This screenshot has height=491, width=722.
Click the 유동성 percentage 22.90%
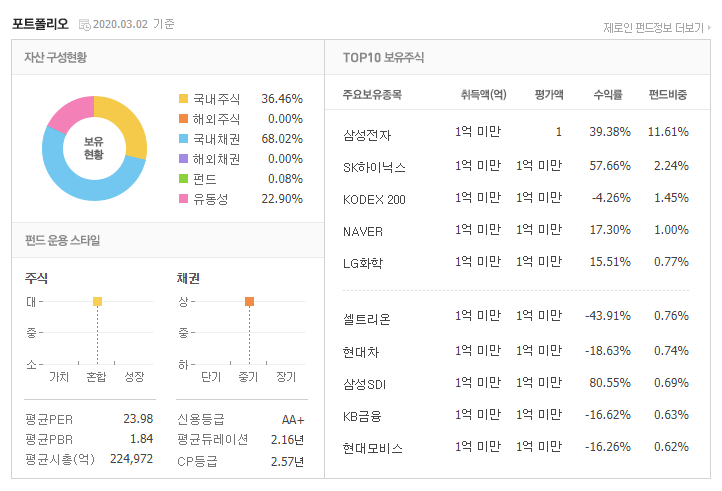pos(282,199)
